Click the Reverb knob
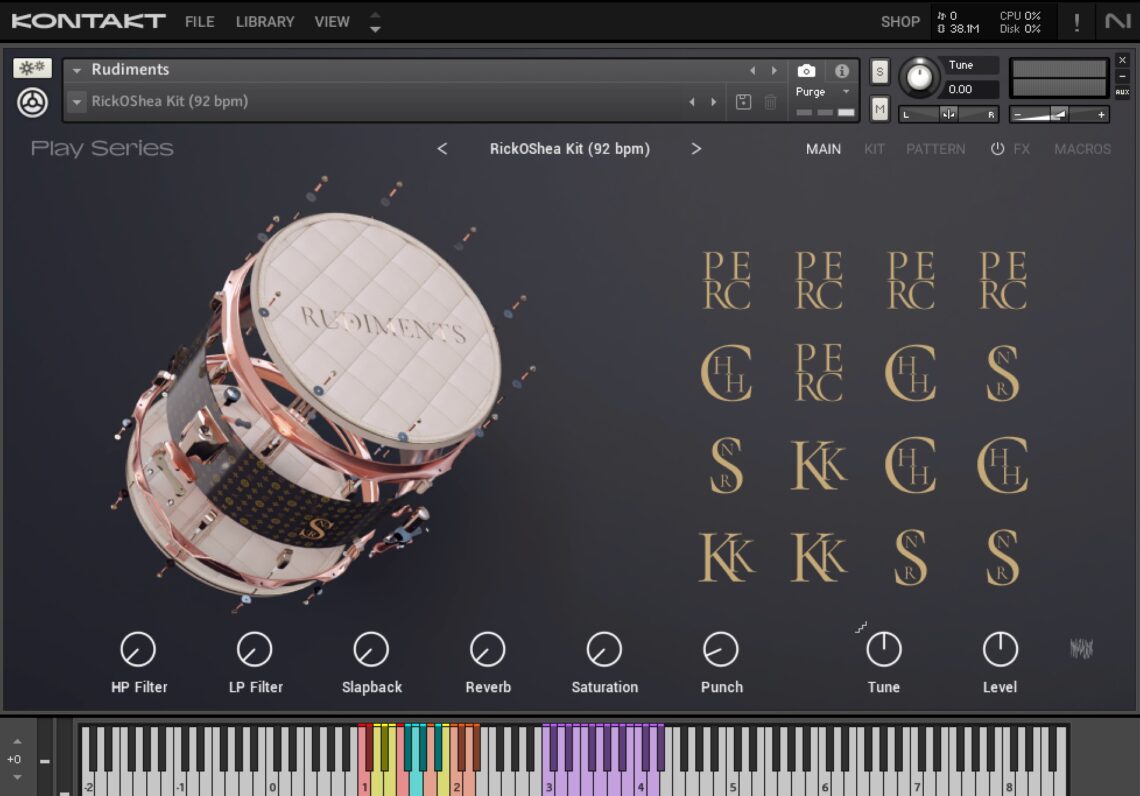The width and height of the screenshot is (1140, 796). pyautogui.click(x=488, y=649)
